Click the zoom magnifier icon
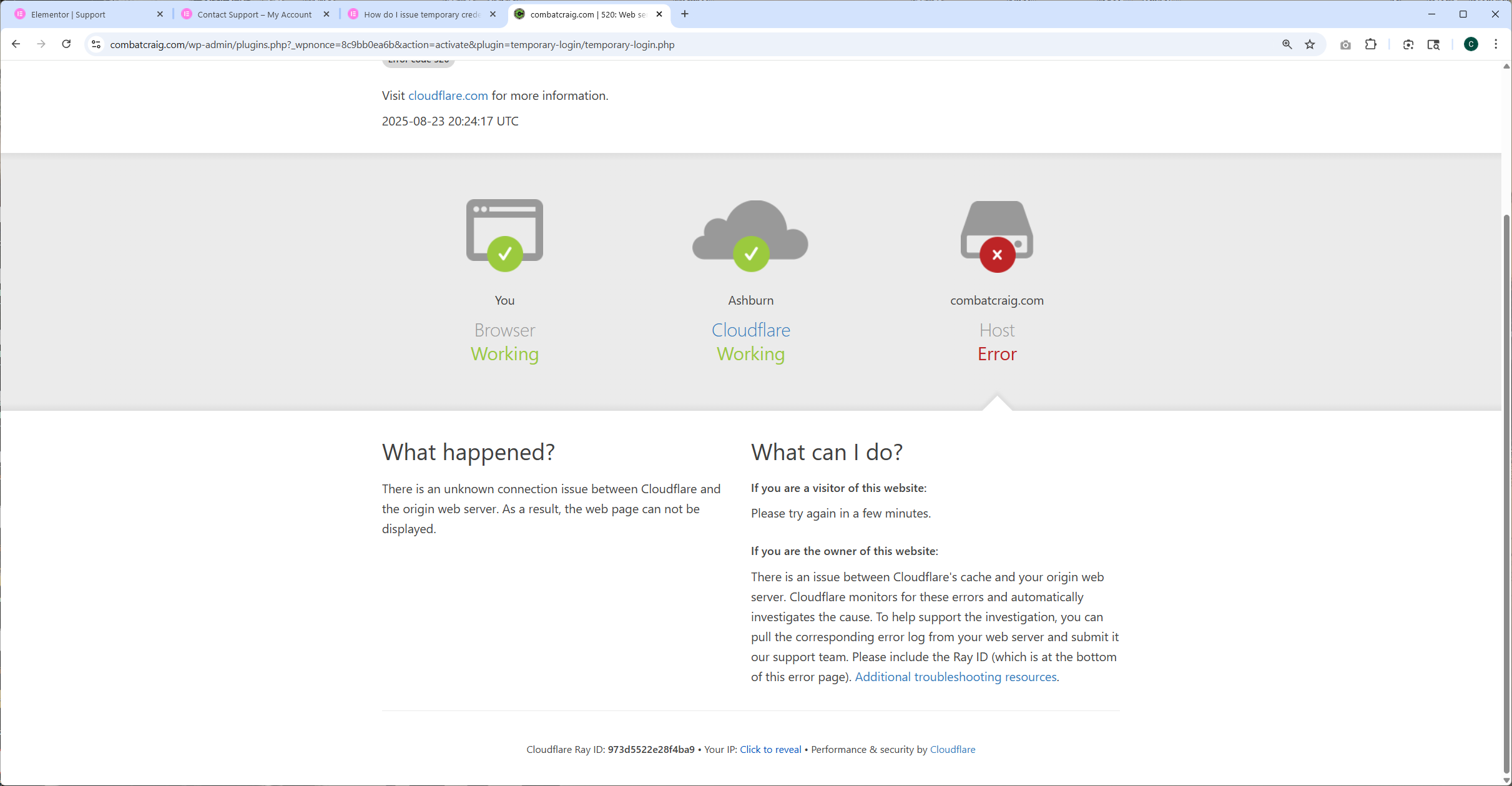Screen dimensions: 1512x786 pyautogui.click(x=1287, y=44)
